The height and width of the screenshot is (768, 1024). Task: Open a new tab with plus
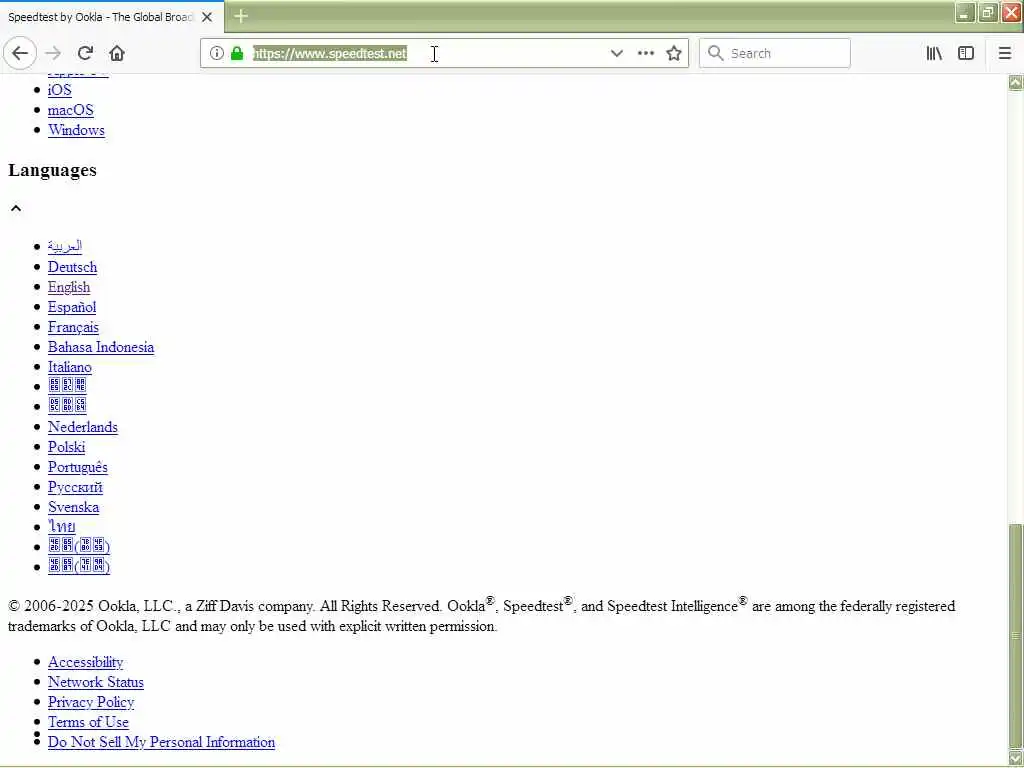tap(240, 16)
